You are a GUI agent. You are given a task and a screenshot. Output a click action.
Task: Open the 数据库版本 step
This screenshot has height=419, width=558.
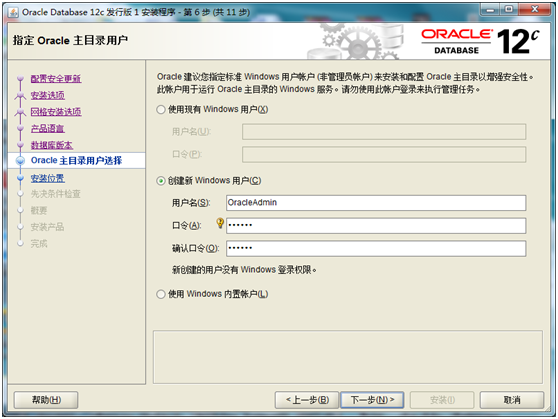(x=52, y=145)
